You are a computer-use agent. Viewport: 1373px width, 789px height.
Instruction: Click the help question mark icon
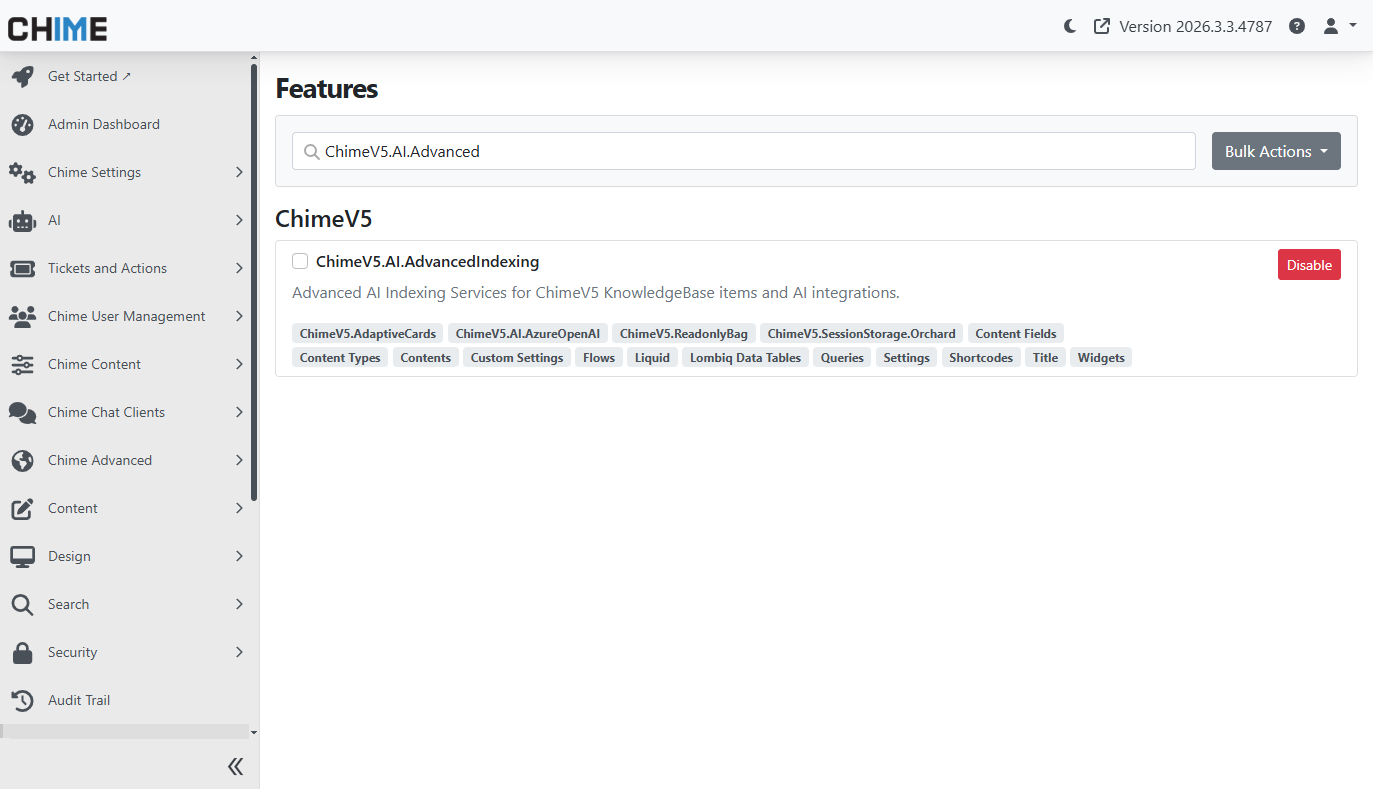click(1297, 27)
